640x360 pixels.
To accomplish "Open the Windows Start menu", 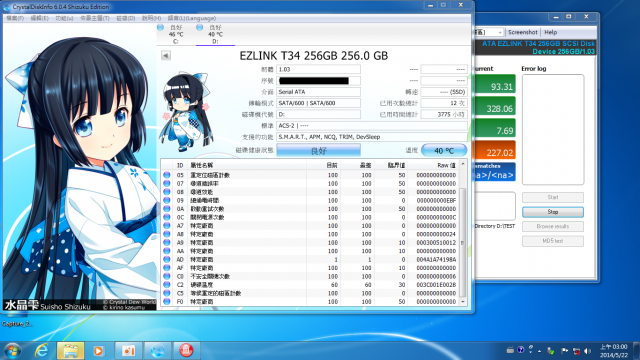I will (12, 351).
